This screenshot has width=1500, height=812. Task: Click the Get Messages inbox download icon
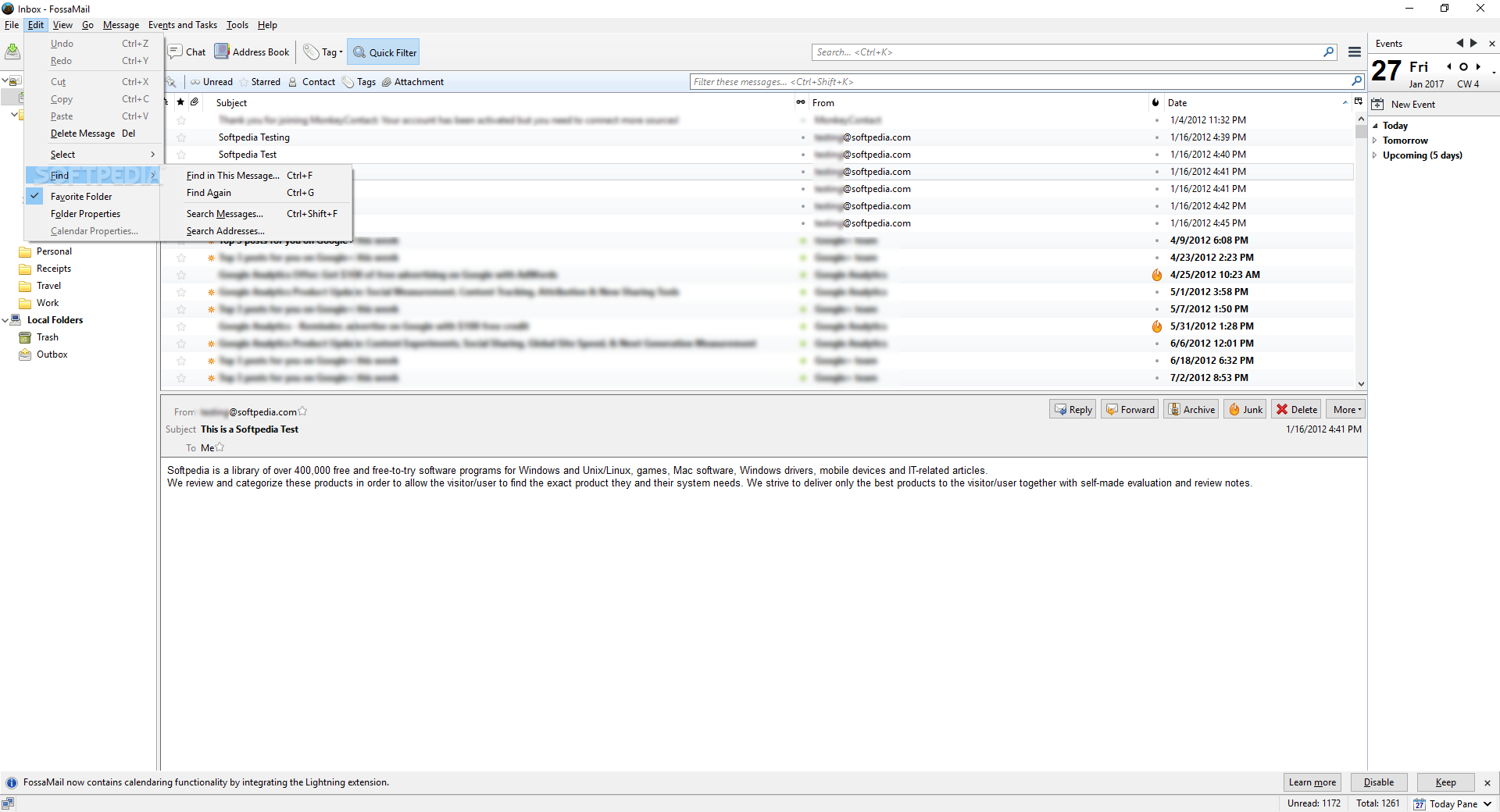pos(12,52)
